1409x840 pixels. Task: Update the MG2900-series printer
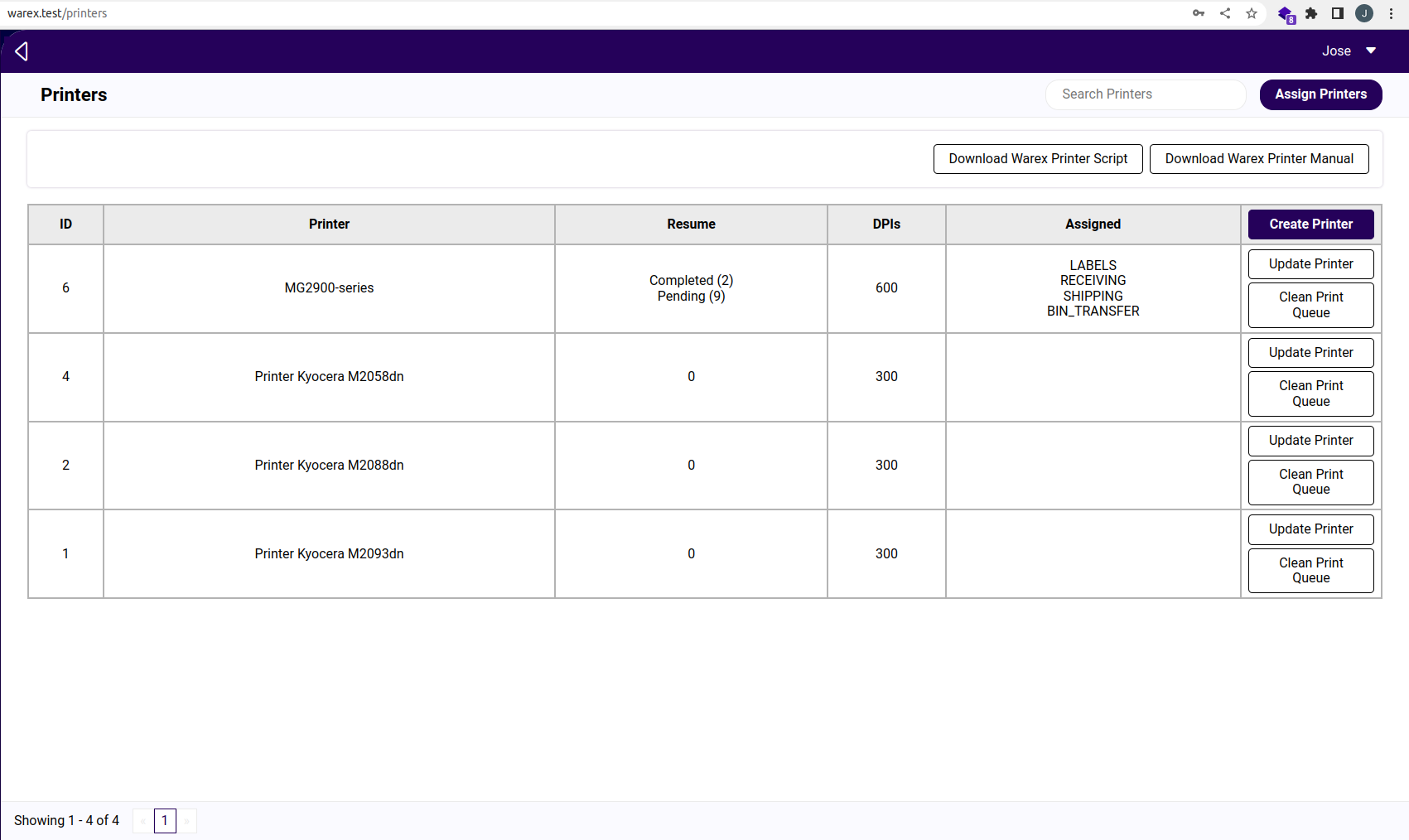[1310, 264]
